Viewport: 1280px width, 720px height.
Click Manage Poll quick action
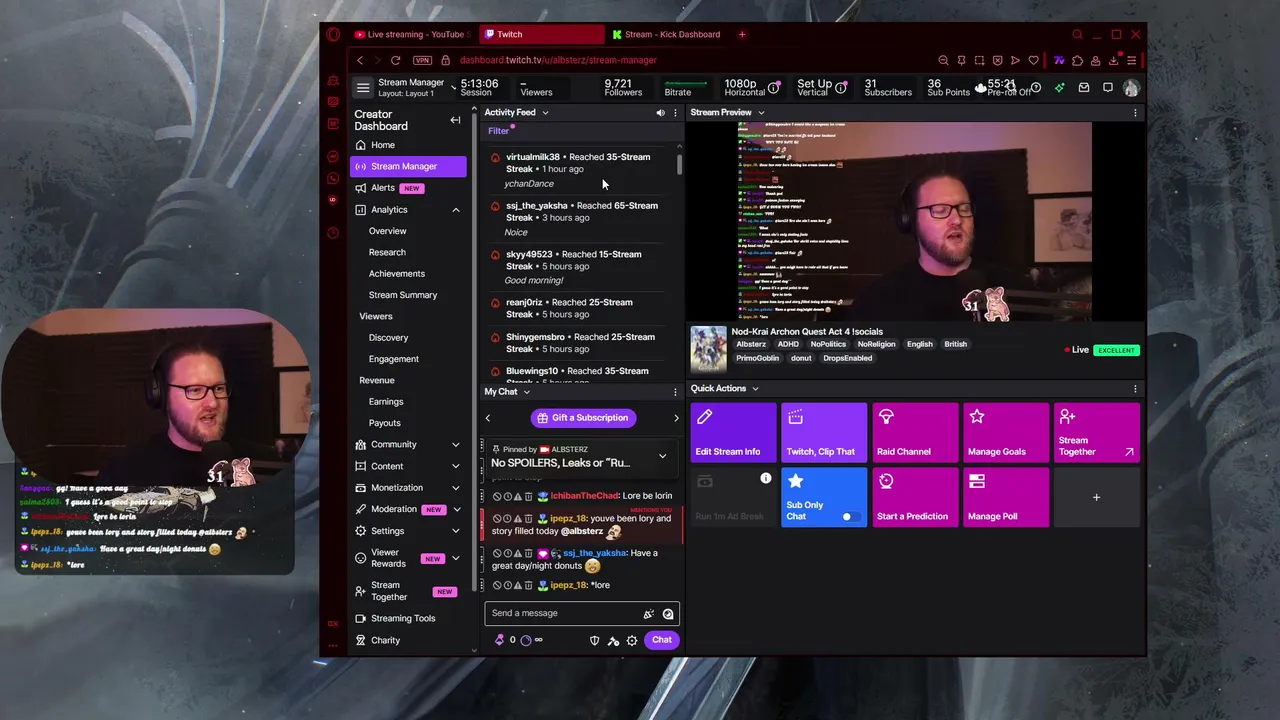click(1006, 497)
